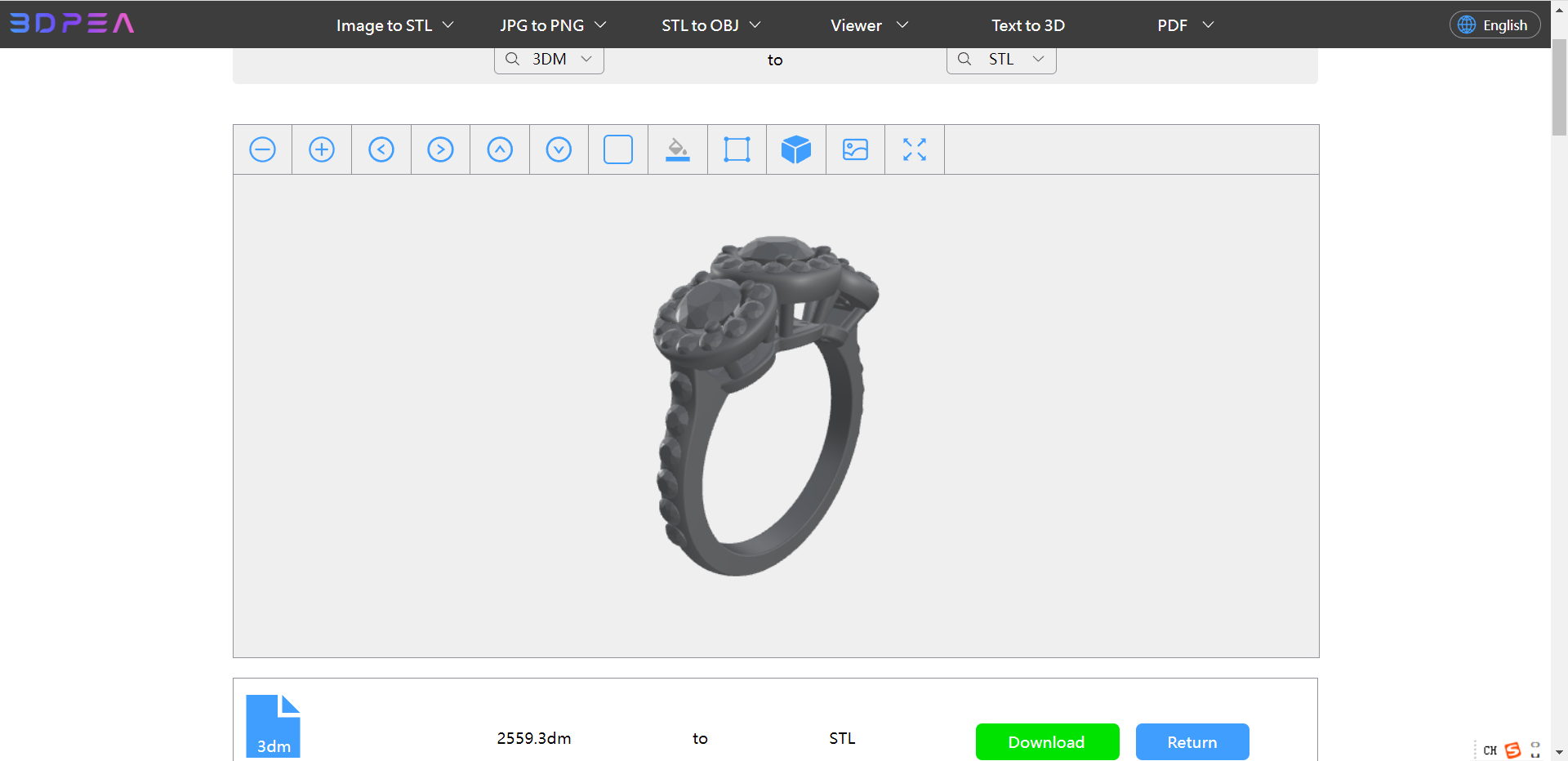Click the page vertical scrollbar thumb
1568x761 pixels.
click(1559, 86)
